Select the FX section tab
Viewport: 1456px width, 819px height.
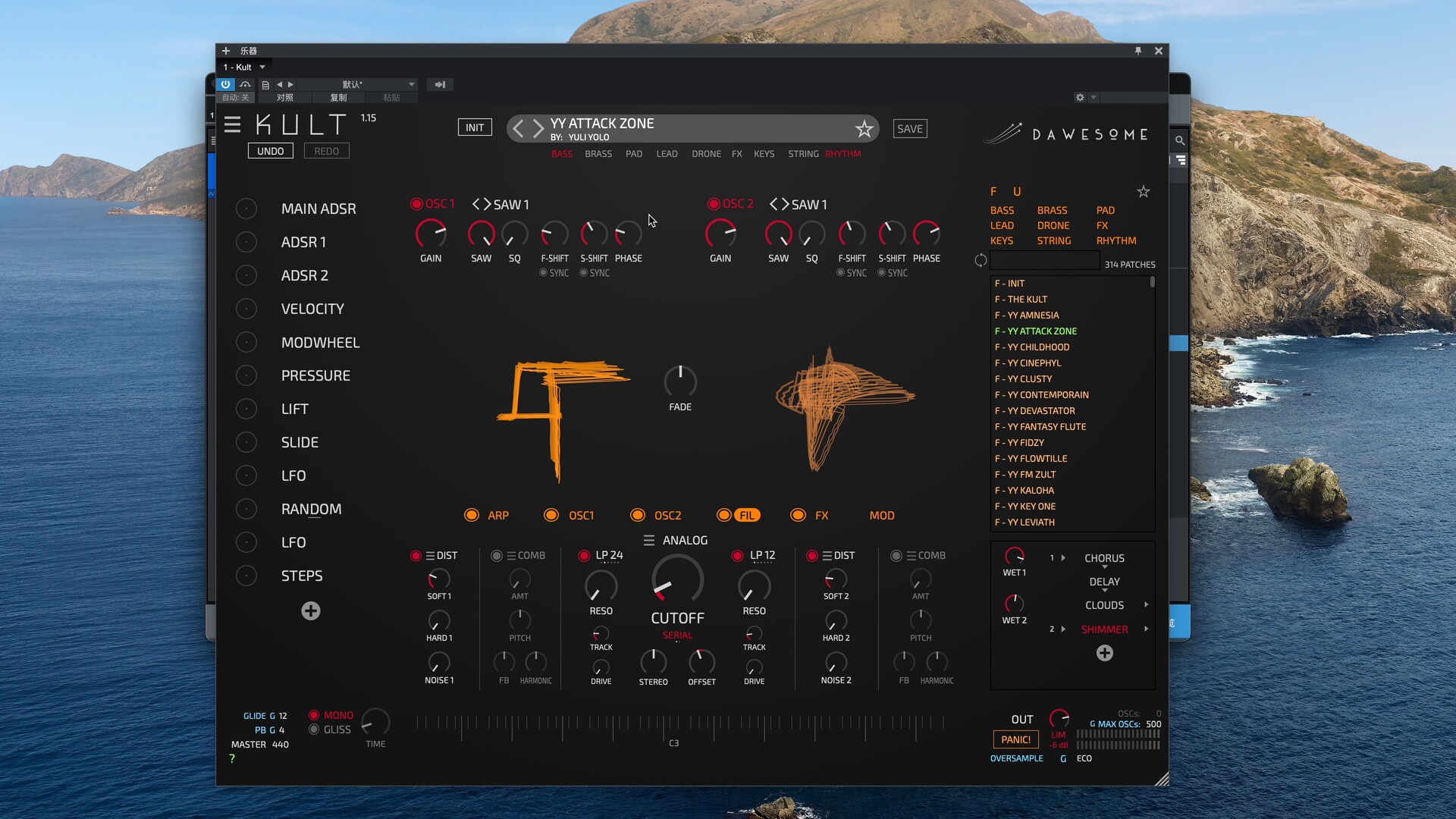821,516
